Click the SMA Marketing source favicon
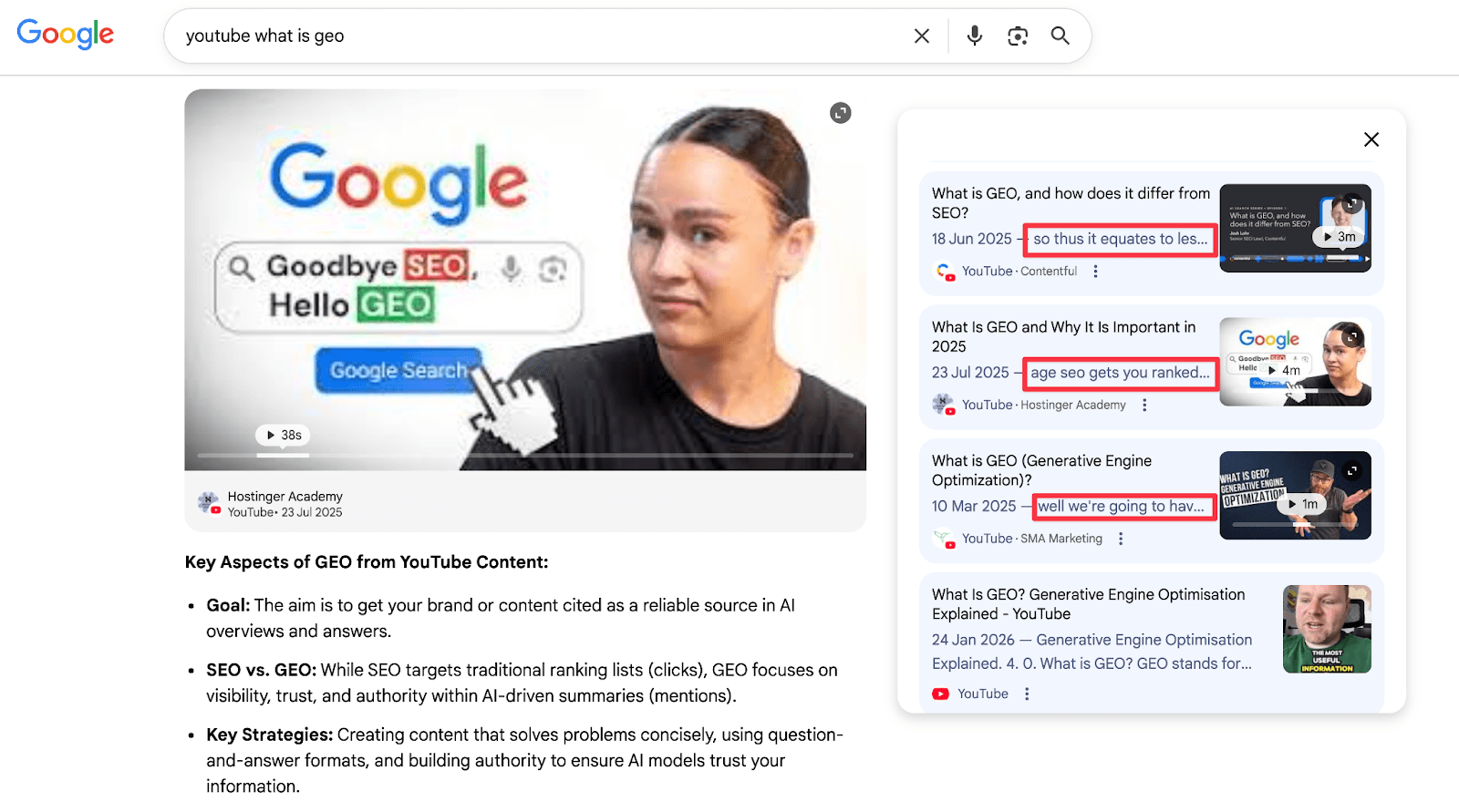The height and width of the screenshot is (812, 1459). (x=944, y=539)
